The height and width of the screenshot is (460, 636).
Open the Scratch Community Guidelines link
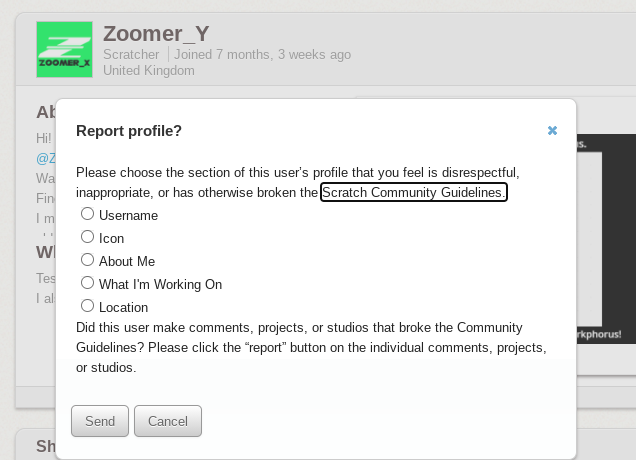(414, 192)
